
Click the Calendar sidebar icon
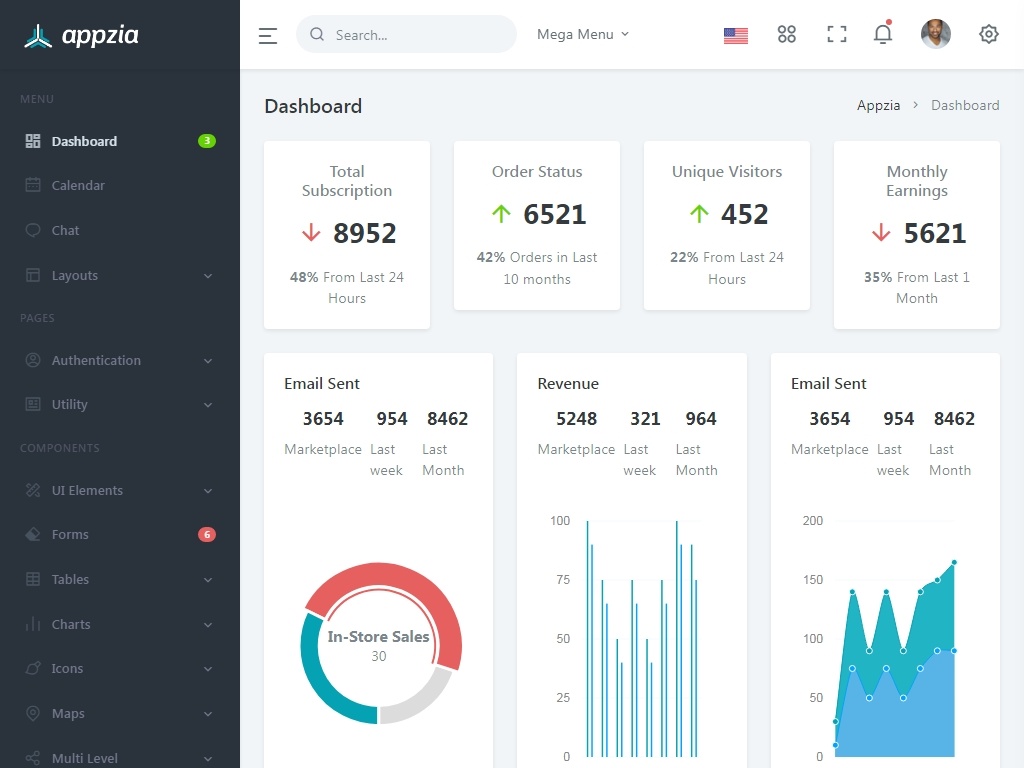[33, 185]
